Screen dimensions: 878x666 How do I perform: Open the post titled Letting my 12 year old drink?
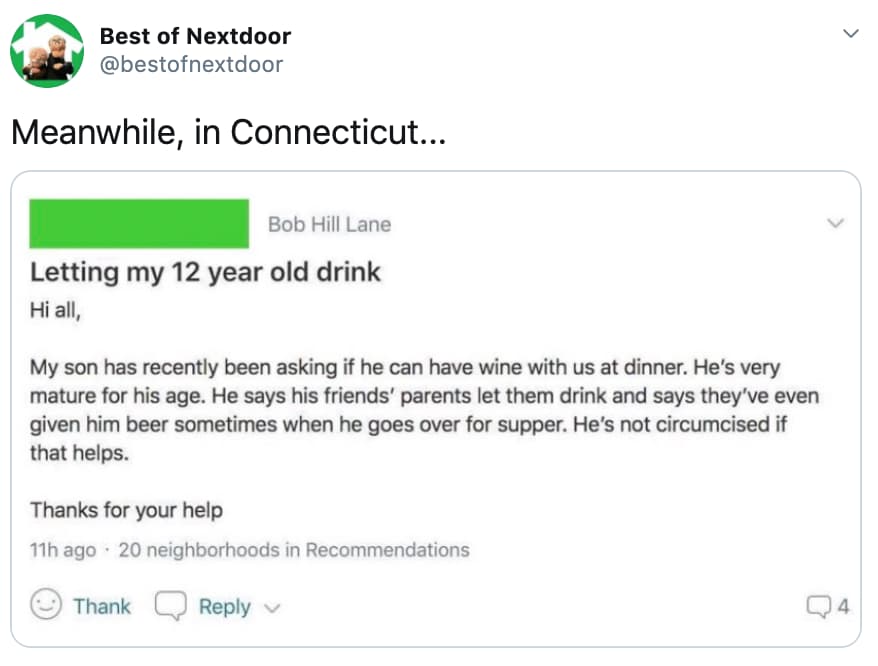point(206,271)
